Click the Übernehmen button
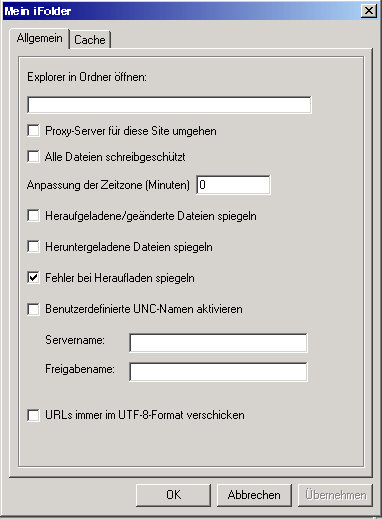The height and width of the screenshot is (519, 382). (335, 495)
